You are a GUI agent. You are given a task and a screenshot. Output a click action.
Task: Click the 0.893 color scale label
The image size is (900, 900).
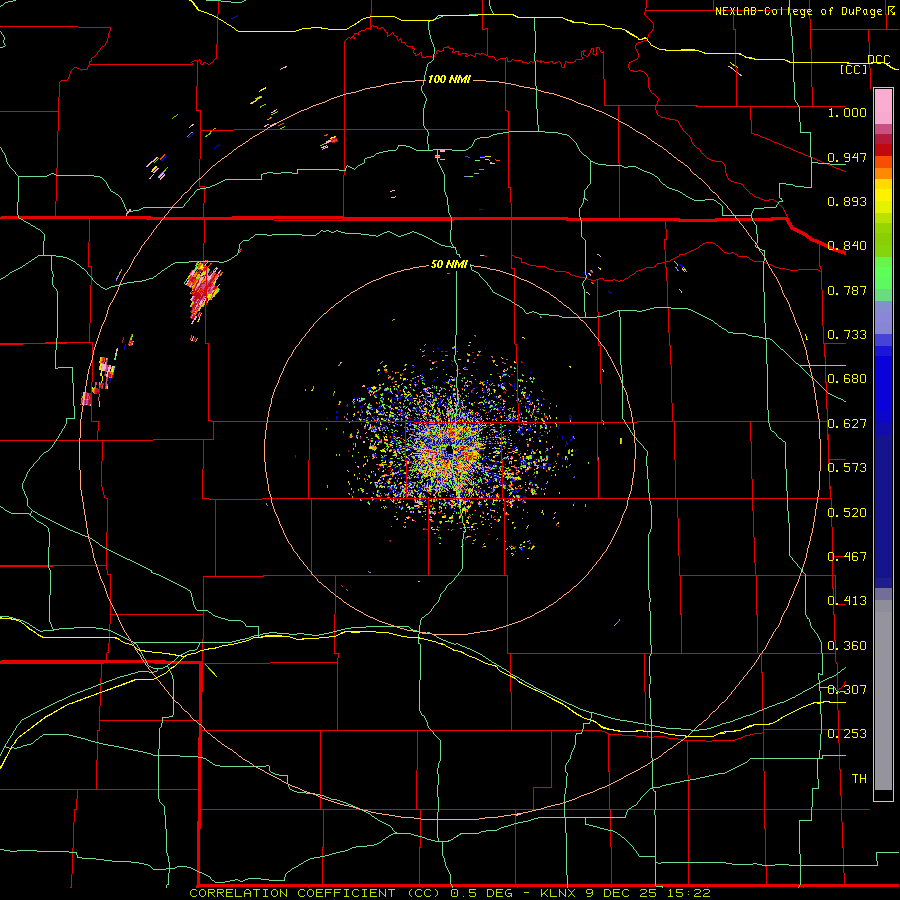(847, 201)
